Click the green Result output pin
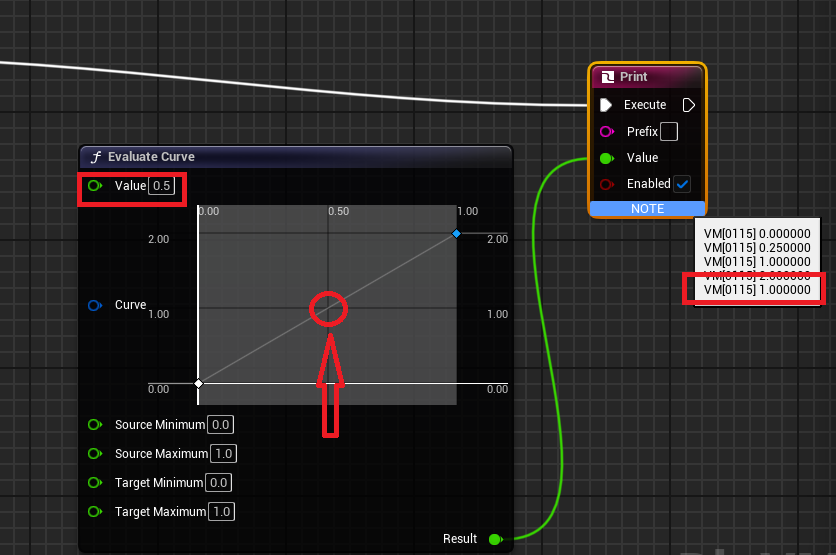836x555 pixels. pyautogui.click(x=495, y=539)
